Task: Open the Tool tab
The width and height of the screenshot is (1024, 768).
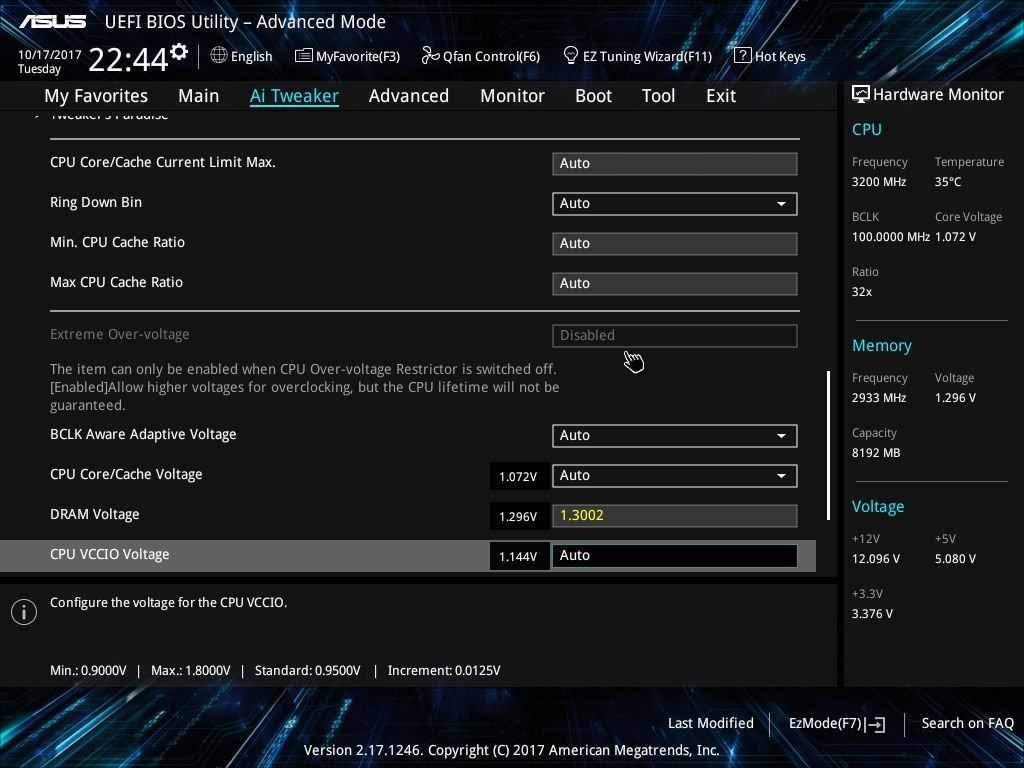Action: point(658,96)
